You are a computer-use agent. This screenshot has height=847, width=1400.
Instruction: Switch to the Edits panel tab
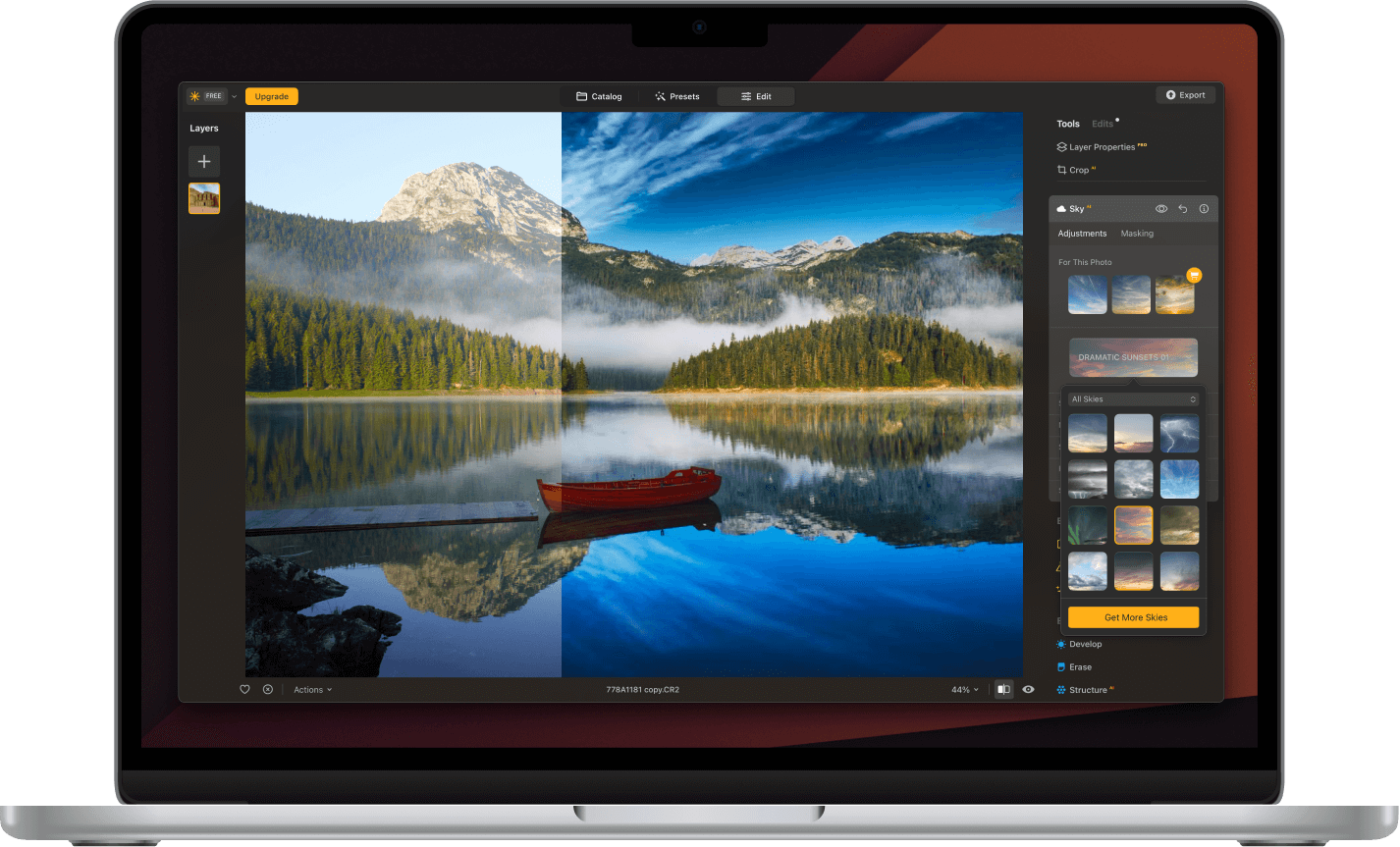(x=1103, y=124)
